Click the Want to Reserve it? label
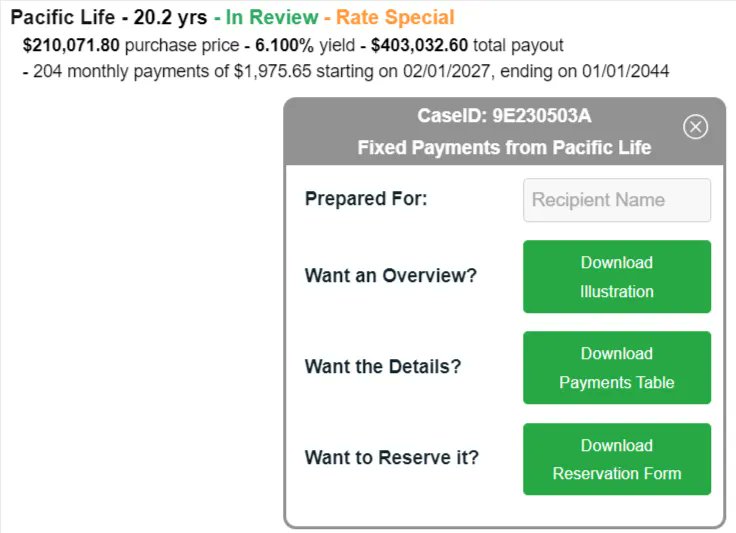The height and width of the screenshot is (533, 736). click(391, 457)
